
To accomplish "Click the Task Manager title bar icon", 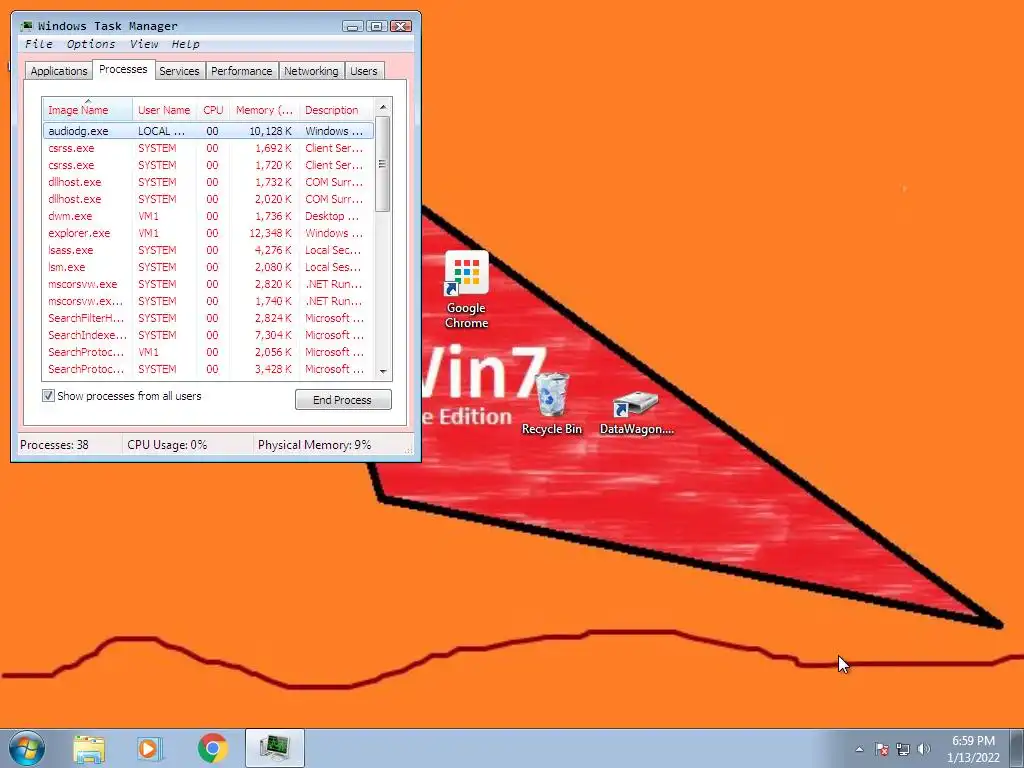I will point(27,26).
